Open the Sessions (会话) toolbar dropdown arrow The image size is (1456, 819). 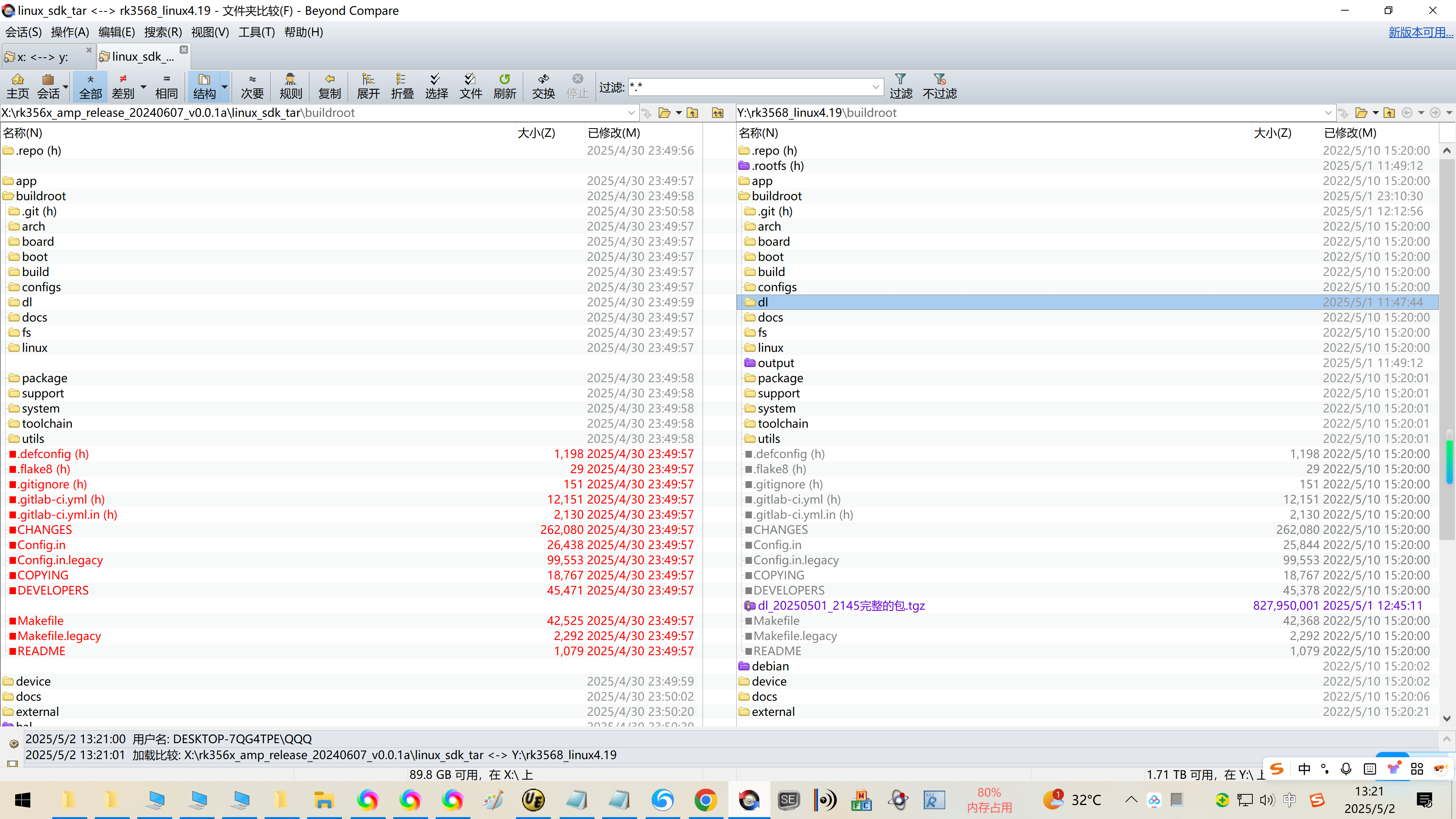point(66,87)
